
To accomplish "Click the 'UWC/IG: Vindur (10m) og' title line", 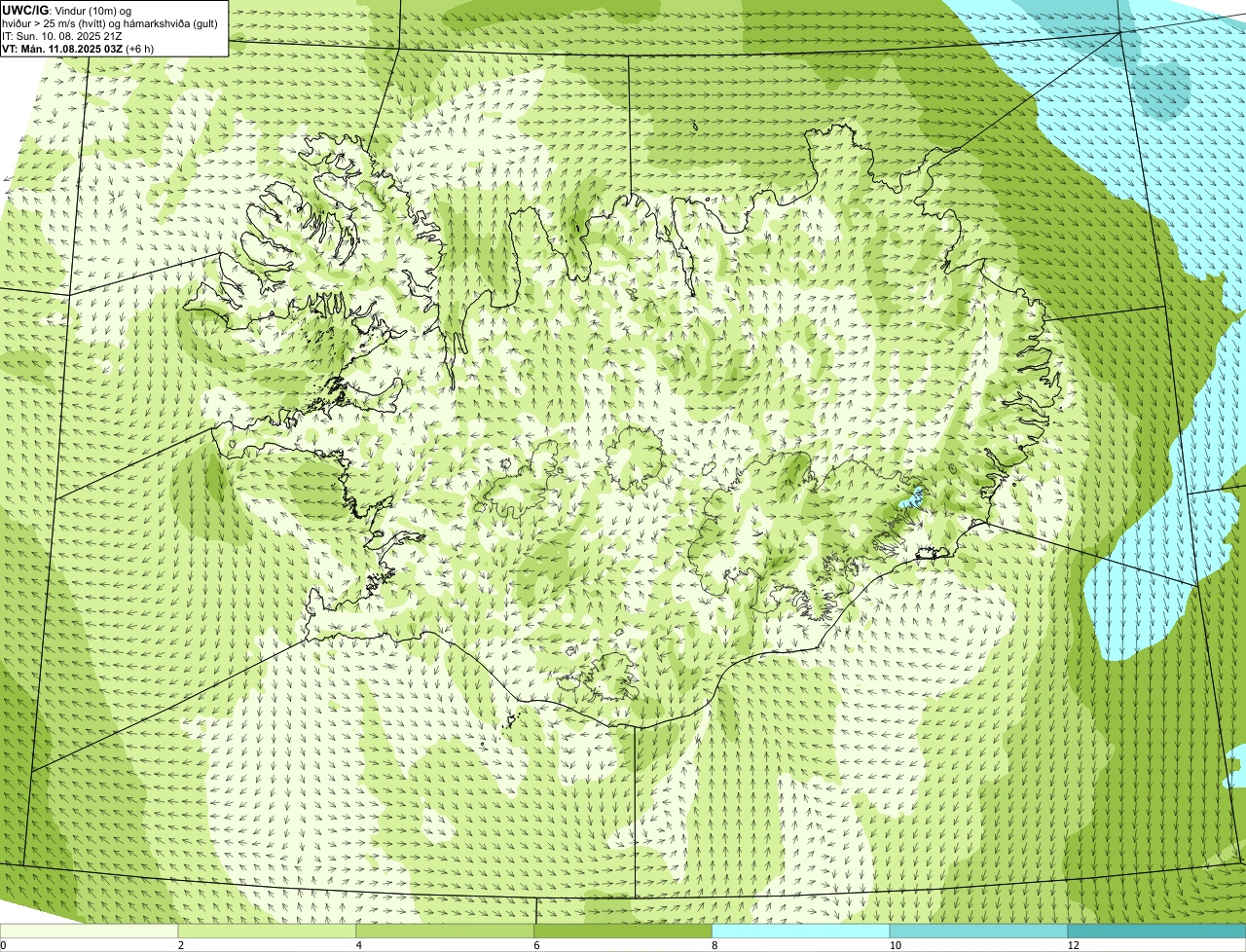I will (66, 11).
